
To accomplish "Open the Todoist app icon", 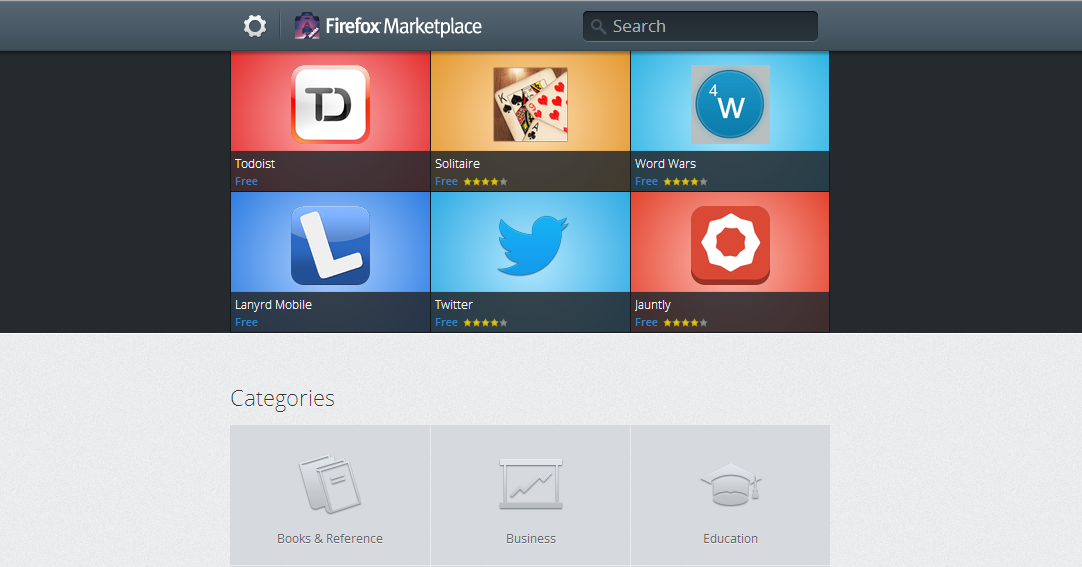I will pos(330,104).
